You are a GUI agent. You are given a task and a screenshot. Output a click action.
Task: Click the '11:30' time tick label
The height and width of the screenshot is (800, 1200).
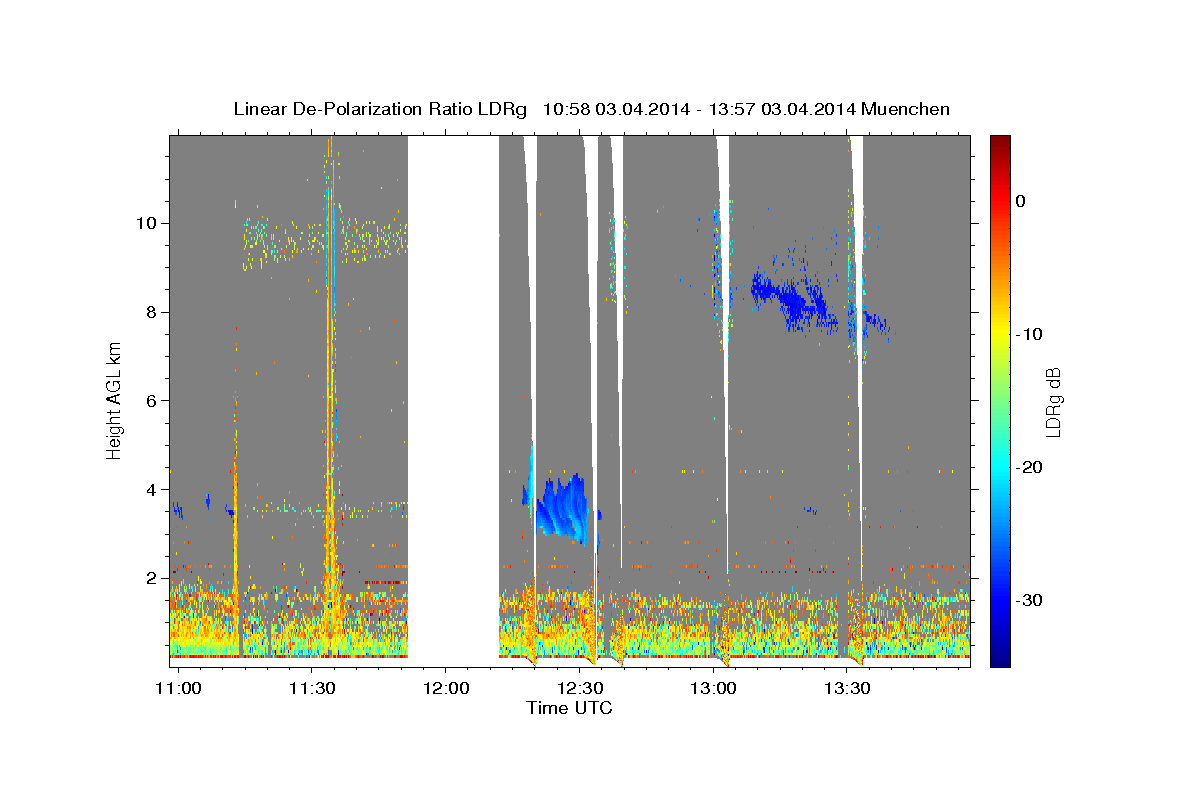pos(312,689)
